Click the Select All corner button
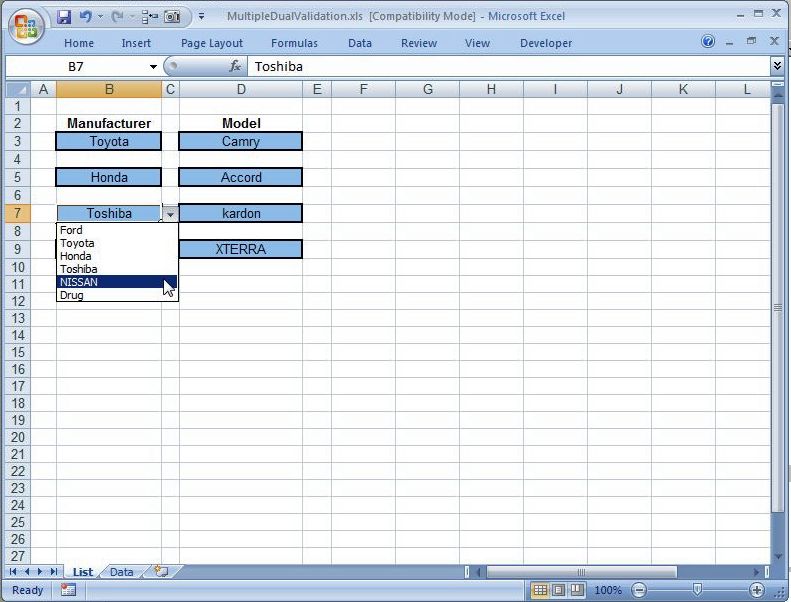The image size is (791, 602). (x=18, y=90)
